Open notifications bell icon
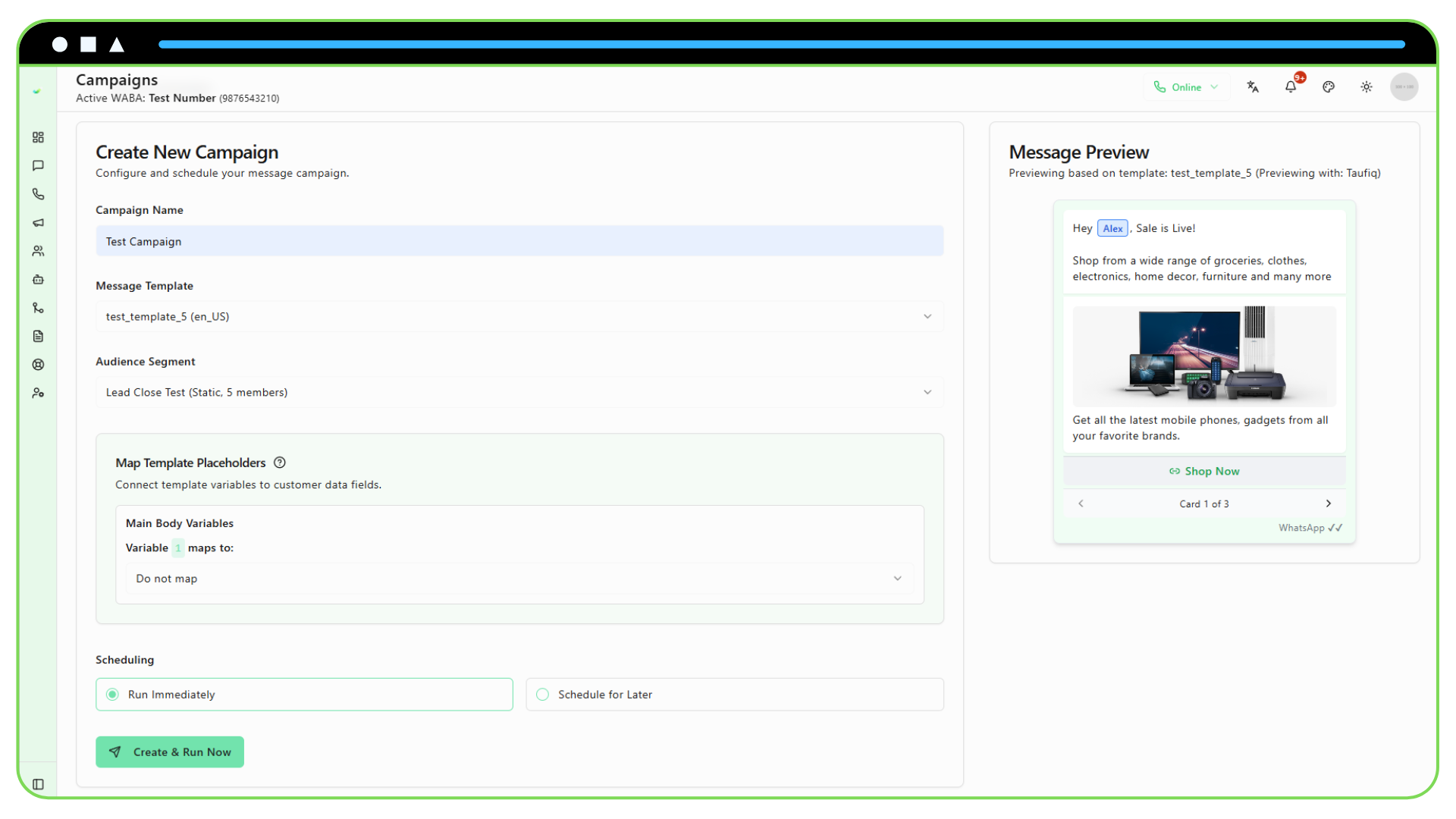 click(x=1291, y=87)
